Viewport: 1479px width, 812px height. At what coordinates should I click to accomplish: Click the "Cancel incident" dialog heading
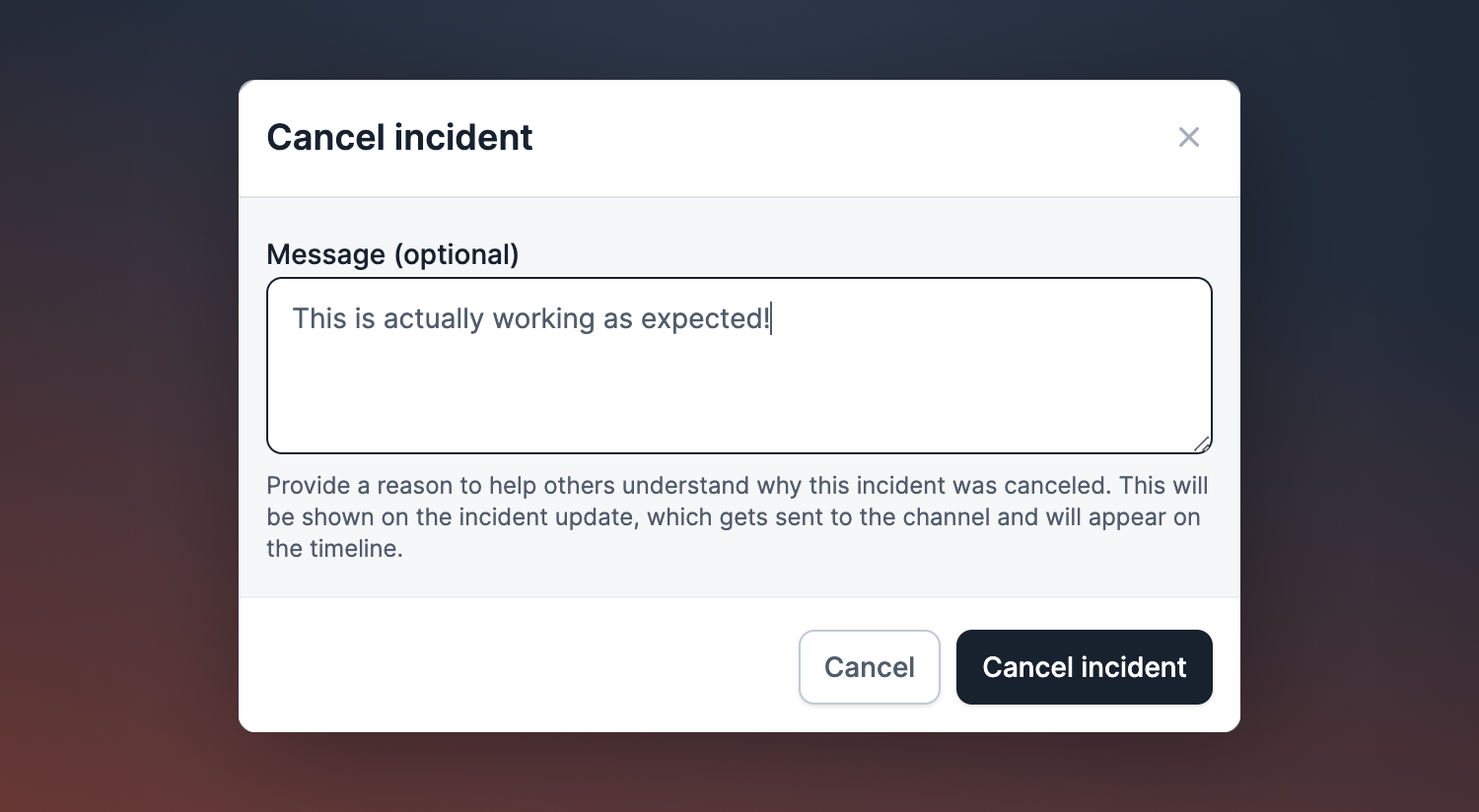coord(399,137)
